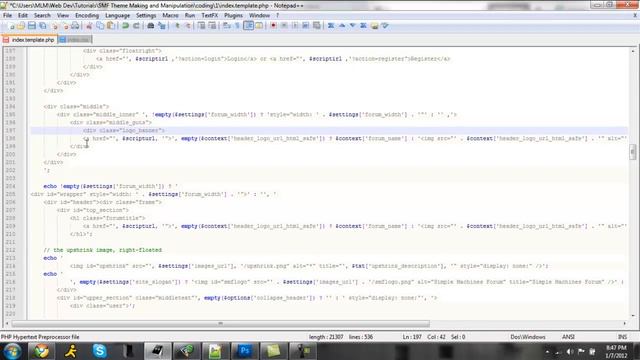The height and width of the screenshot is (360, 640).
Task: Click line number 204 in the margin
Action: (10, 186)
